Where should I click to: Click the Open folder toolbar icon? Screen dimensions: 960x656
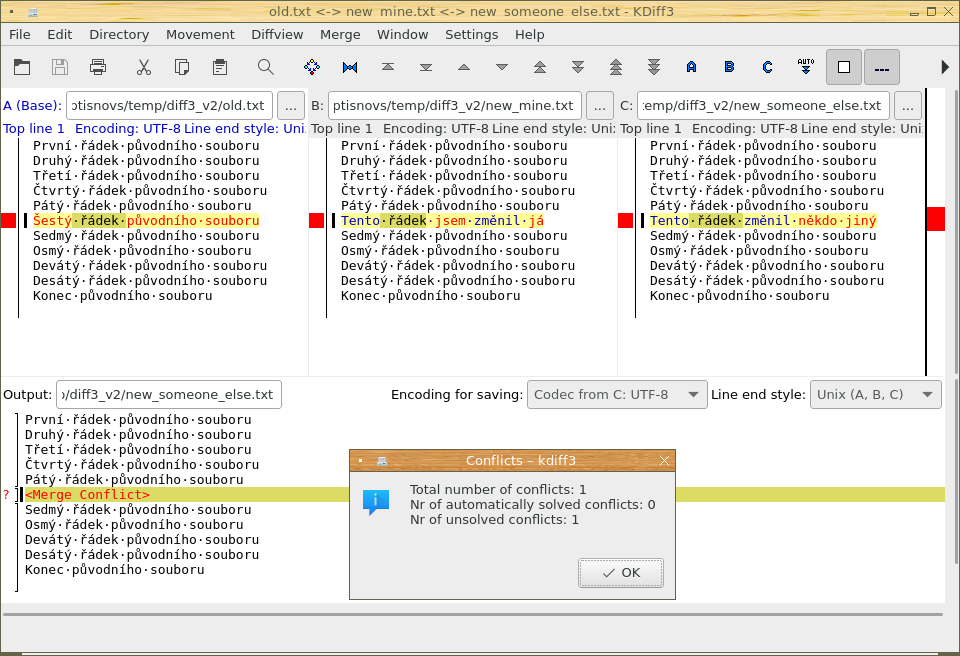click(x=22, y=67)
